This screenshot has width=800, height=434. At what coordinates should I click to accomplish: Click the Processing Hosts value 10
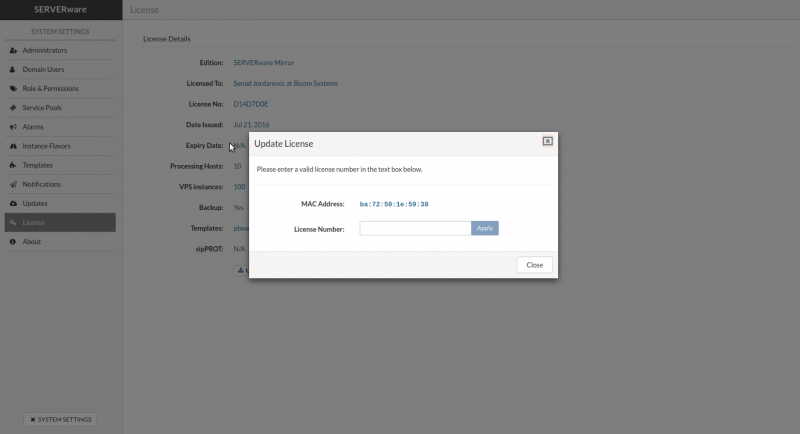[x=237, y=166]
